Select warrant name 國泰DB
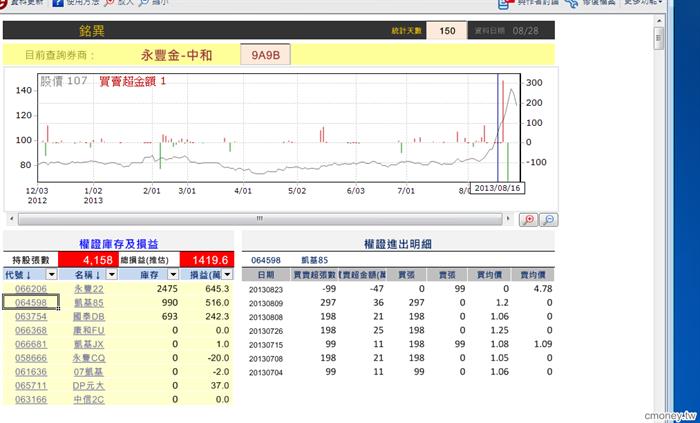 pos(89,316)
